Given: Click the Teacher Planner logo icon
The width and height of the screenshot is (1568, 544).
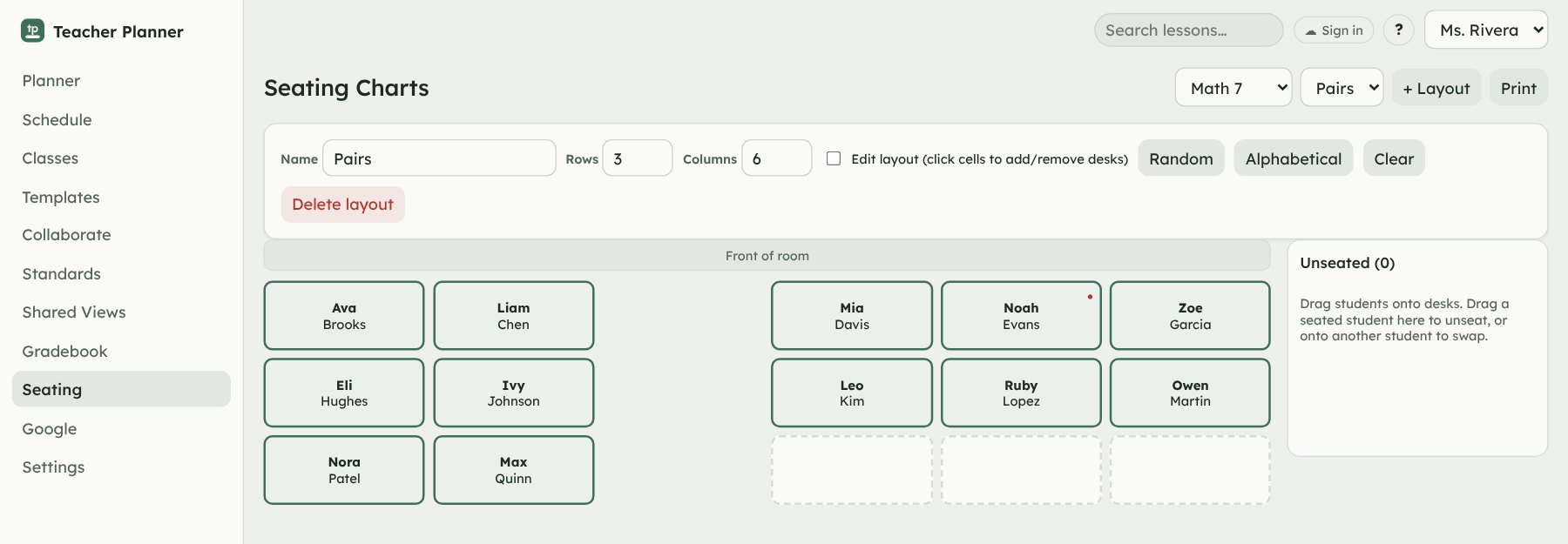Looking at the screenshot, I should point(32,30).
